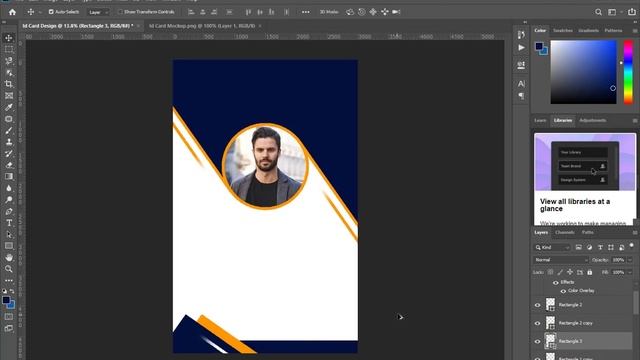Click the Rectangle 3 layer thumbnail
The width and height of the screenshot is (640, 360).
(551, 341)
